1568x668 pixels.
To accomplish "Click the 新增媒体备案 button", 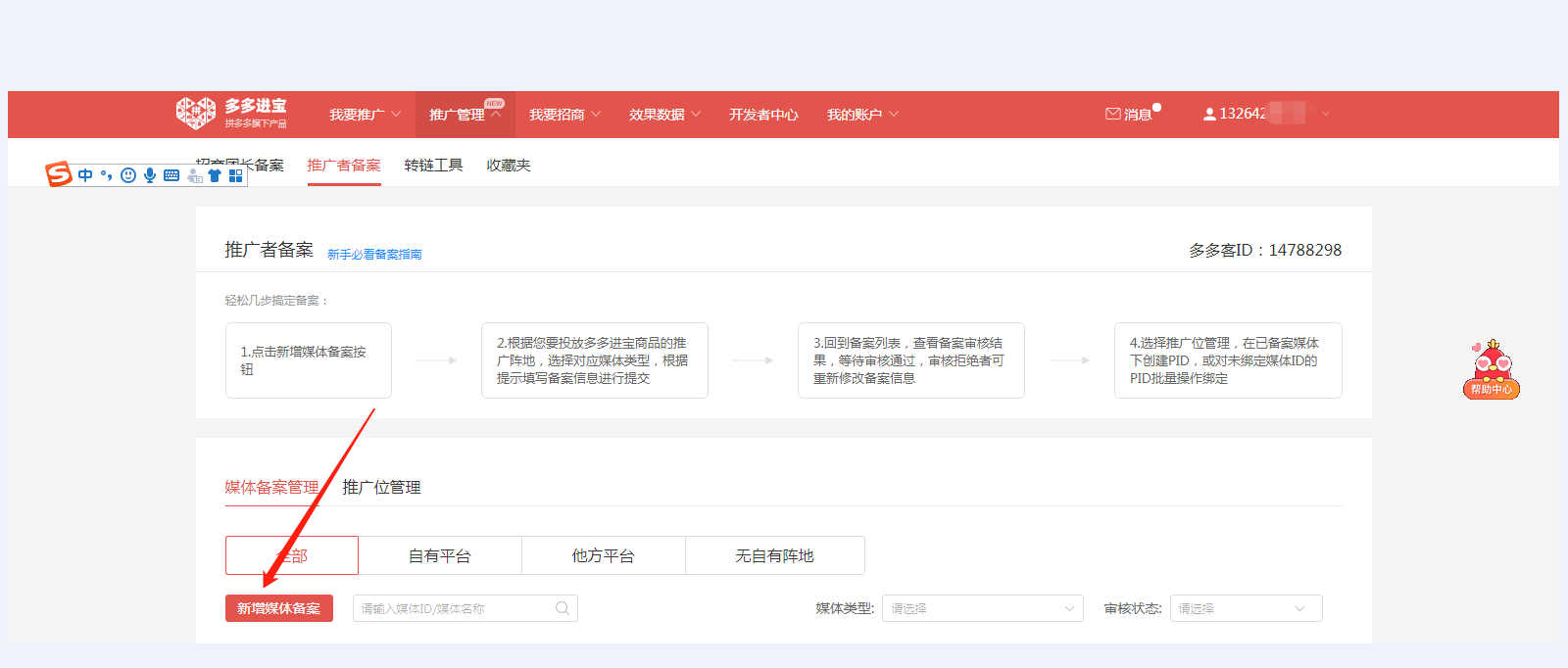I will pyautogui.click(x=279, y=608).
